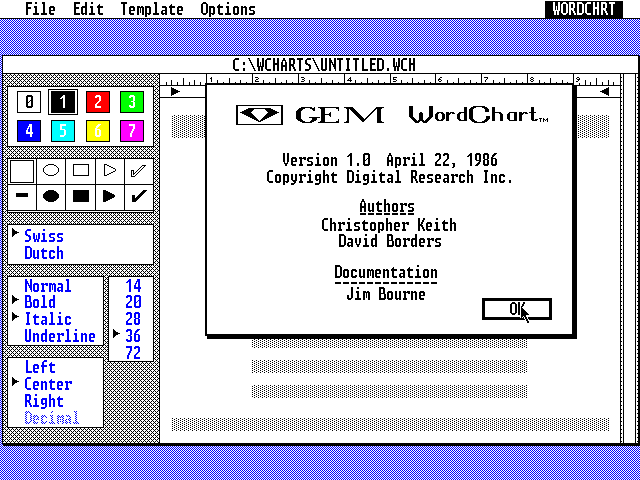
Task: Align text Right
Action: pyautogui.click(x=44, y=401)
